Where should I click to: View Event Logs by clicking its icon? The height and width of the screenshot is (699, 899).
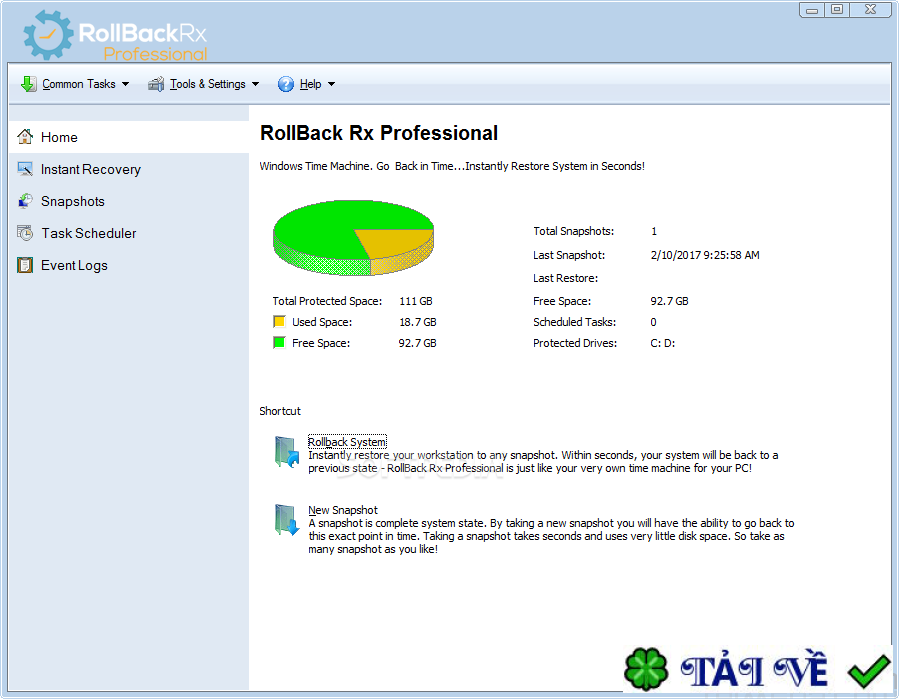(25, 265)
